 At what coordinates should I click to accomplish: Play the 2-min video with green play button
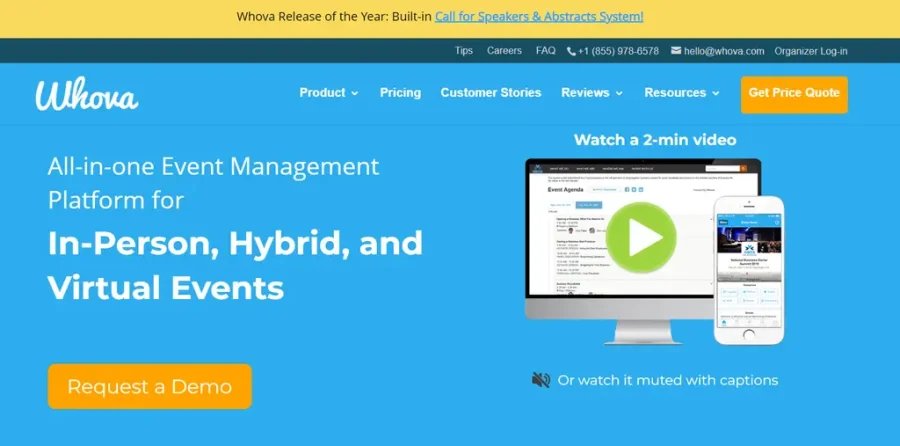click(640, 237)
